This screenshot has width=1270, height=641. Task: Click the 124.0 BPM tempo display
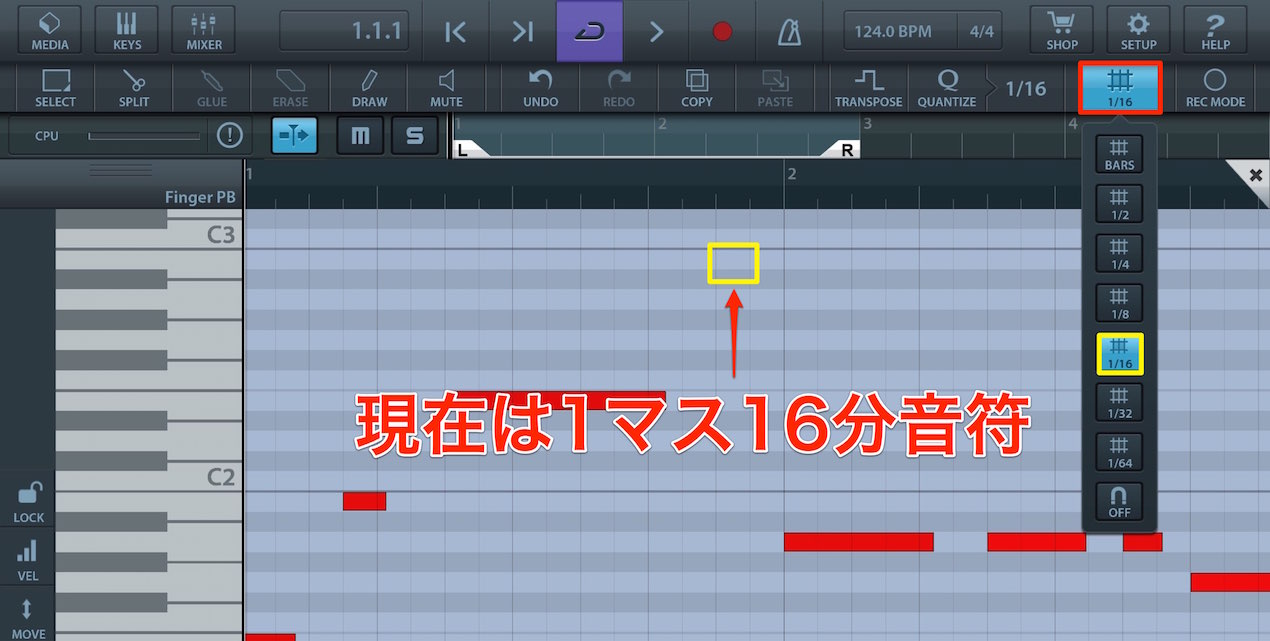[x=899, y=31]
